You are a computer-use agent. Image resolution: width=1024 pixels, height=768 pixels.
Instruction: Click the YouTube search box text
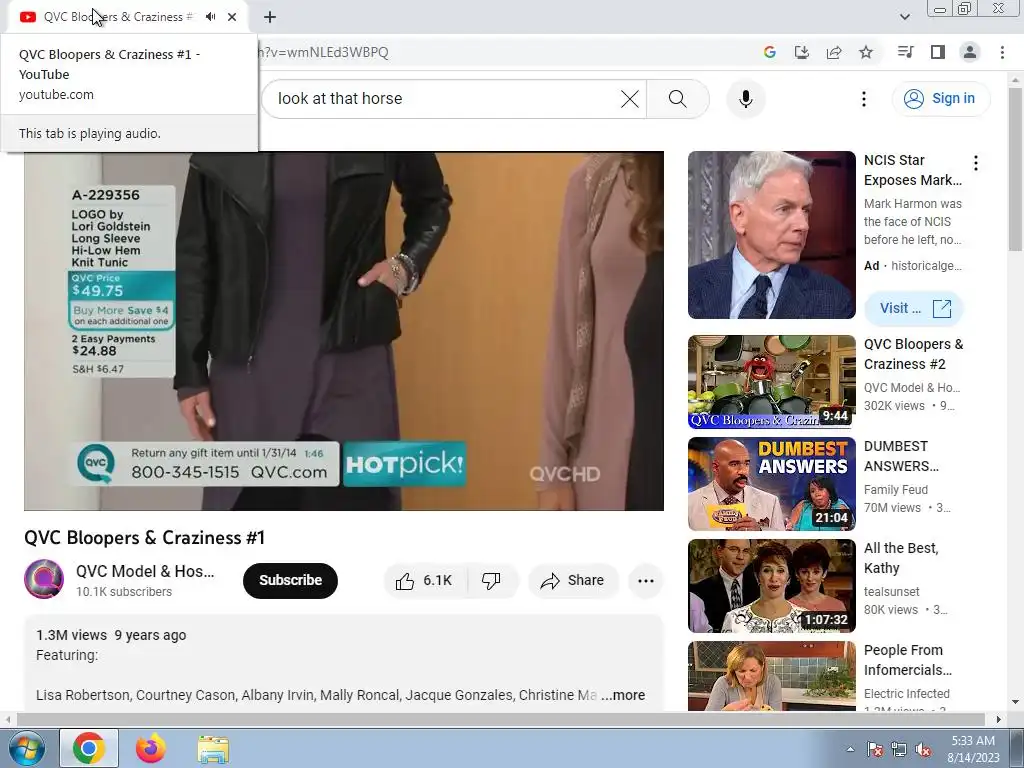click(x=340, y=99)
